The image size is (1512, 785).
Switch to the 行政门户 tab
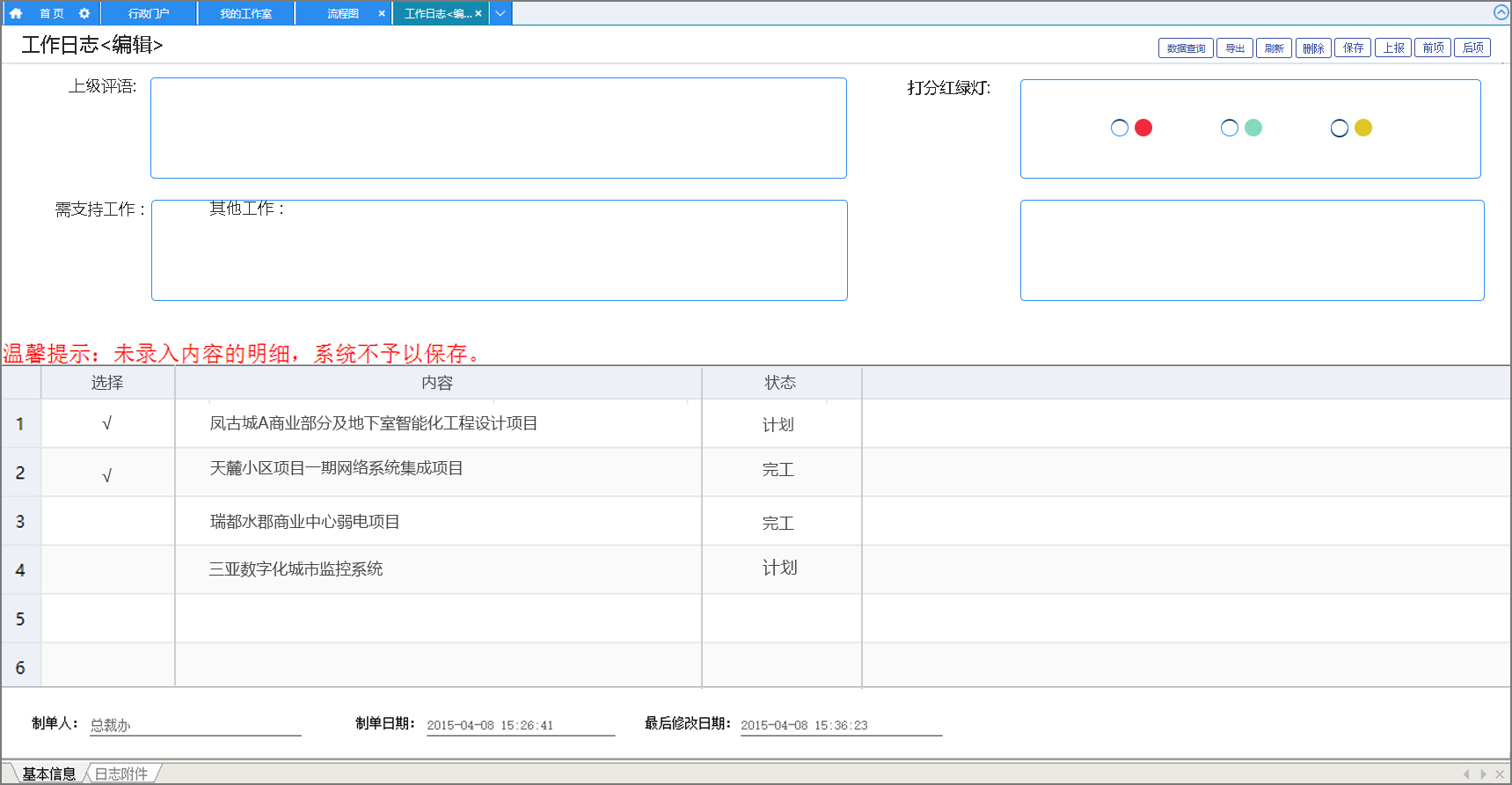(149, 13)
